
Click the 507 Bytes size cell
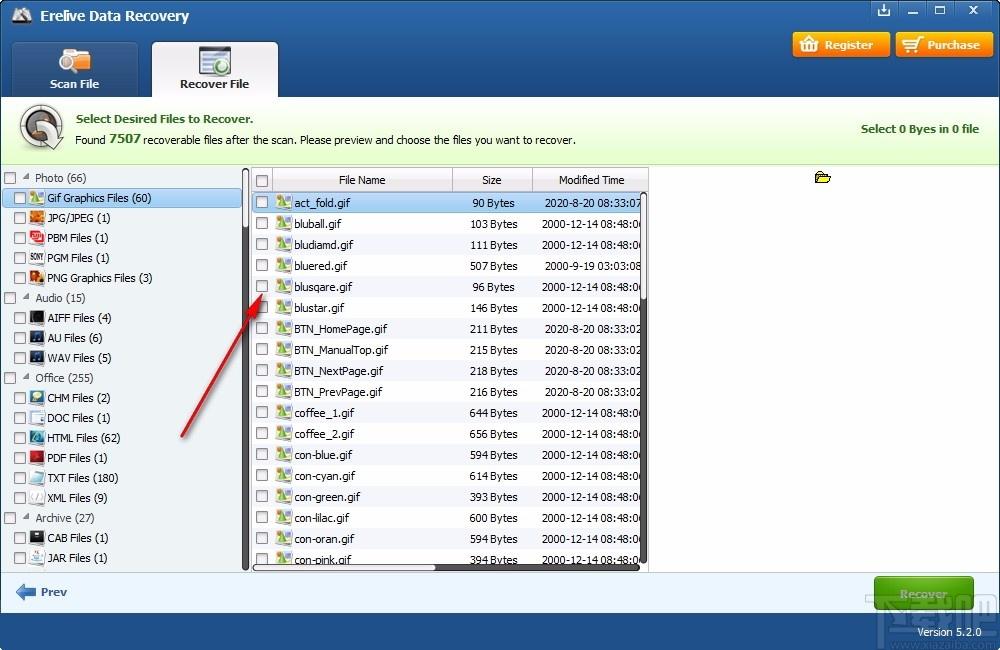(x=494, y=265)
